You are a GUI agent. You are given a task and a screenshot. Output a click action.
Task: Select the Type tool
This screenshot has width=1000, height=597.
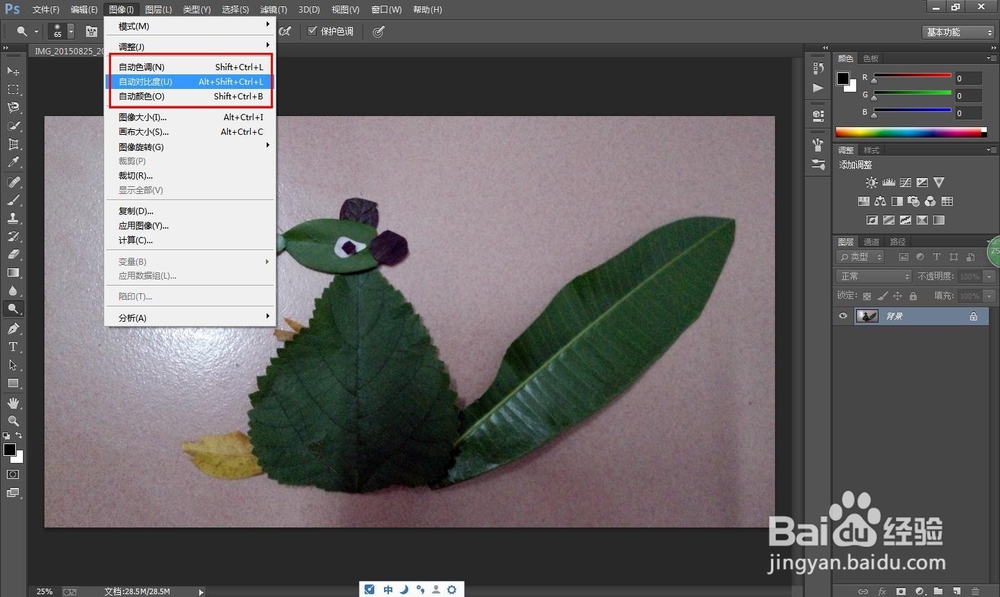click(13, 347)
